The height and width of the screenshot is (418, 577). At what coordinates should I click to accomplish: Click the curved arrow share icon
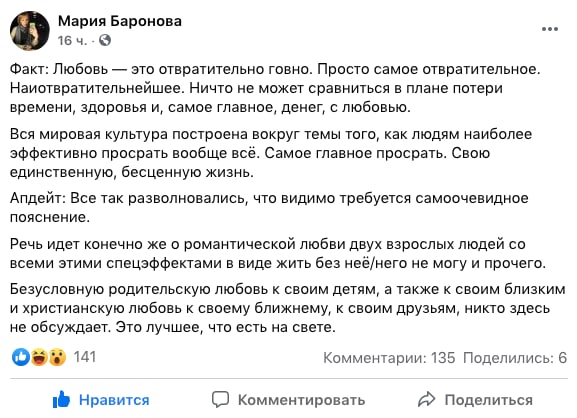pyautogui.click(x=426, y=400)
